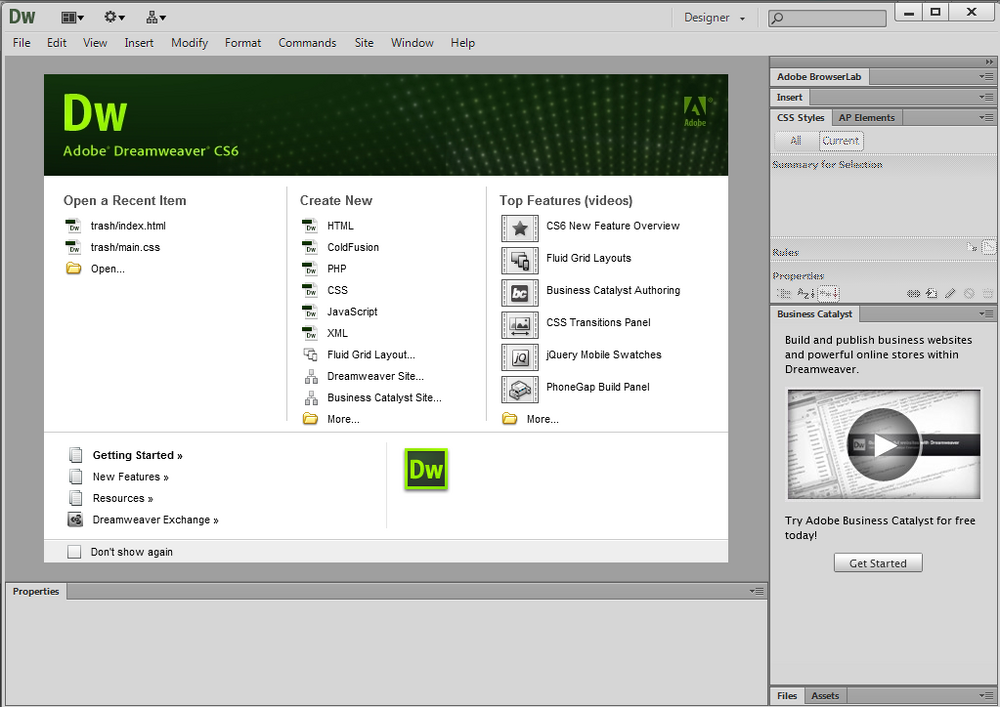Open the Adobe BrowserLab panel options menu
The image size is (1000, 707).
pyautogui.click(x=986, y=77)
